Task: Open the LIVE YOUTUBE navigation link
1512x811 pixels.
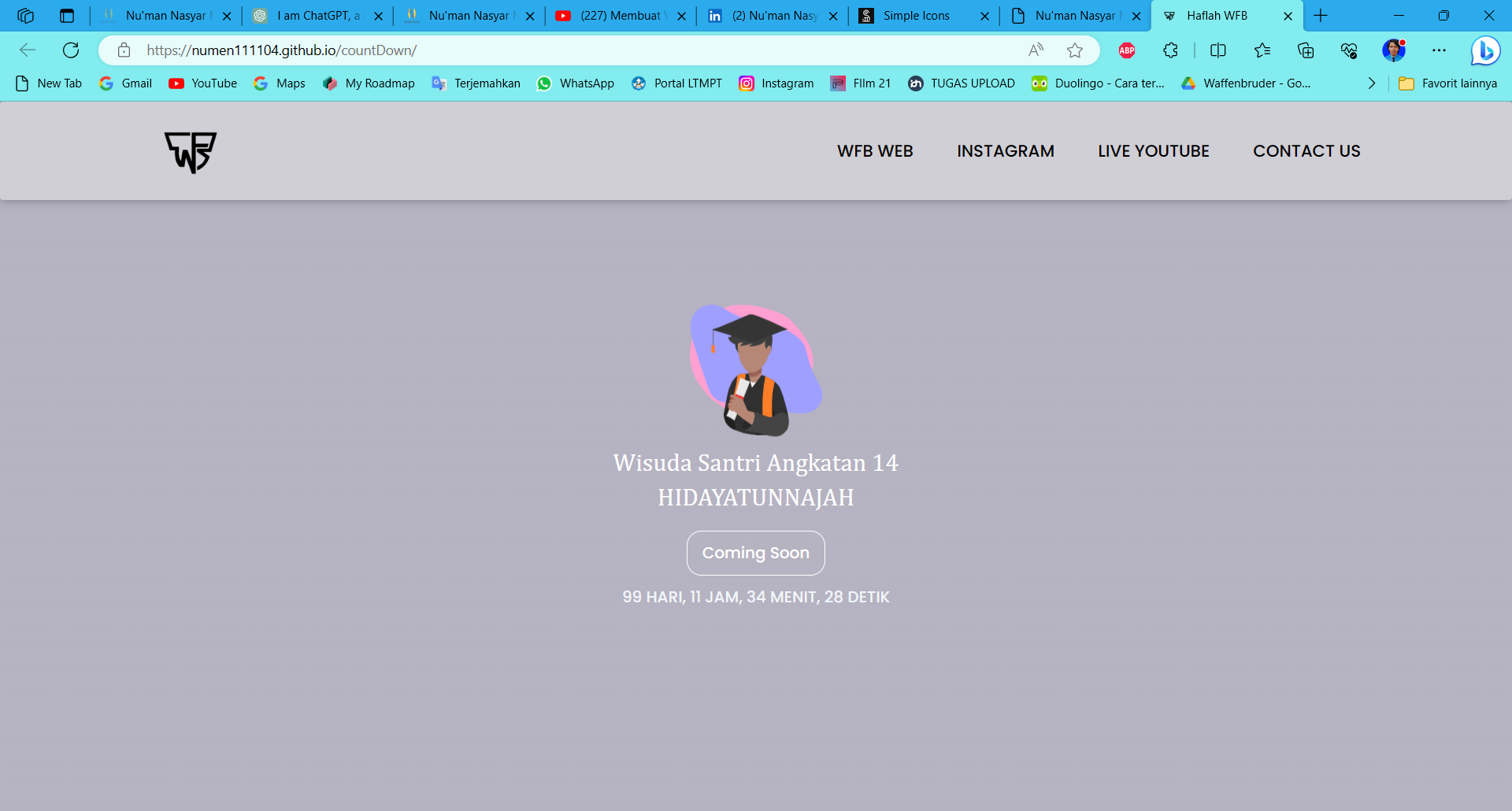Action: [x=1154, y=151]
